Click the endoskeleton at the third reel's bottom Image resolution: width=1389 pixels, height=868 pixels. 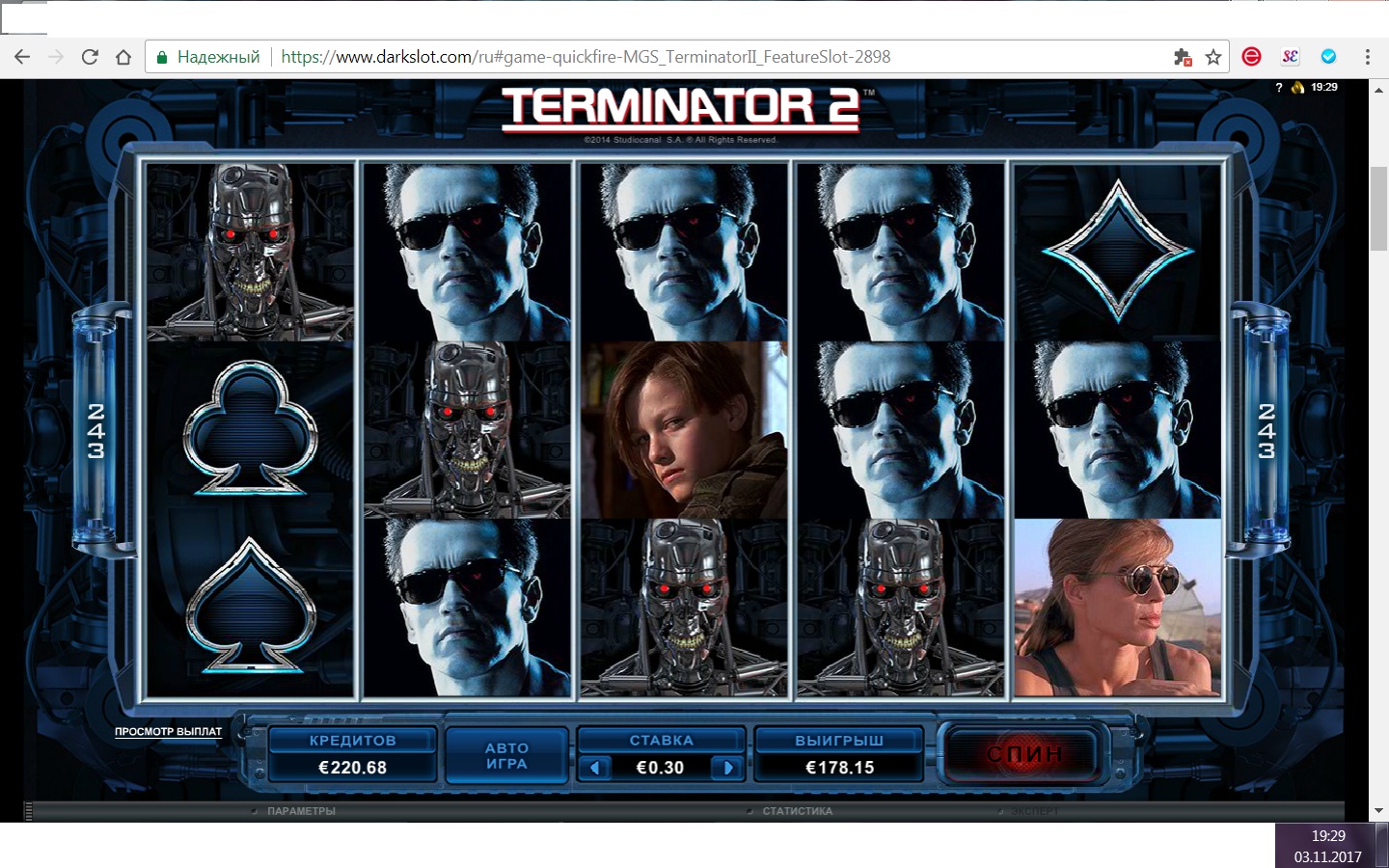point(684,608)
